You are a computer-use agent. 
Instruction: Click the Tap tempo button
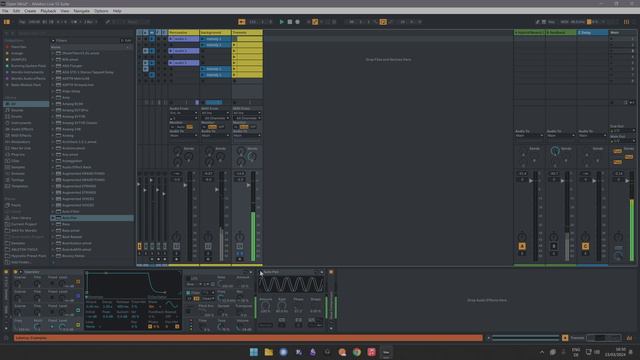22,22
